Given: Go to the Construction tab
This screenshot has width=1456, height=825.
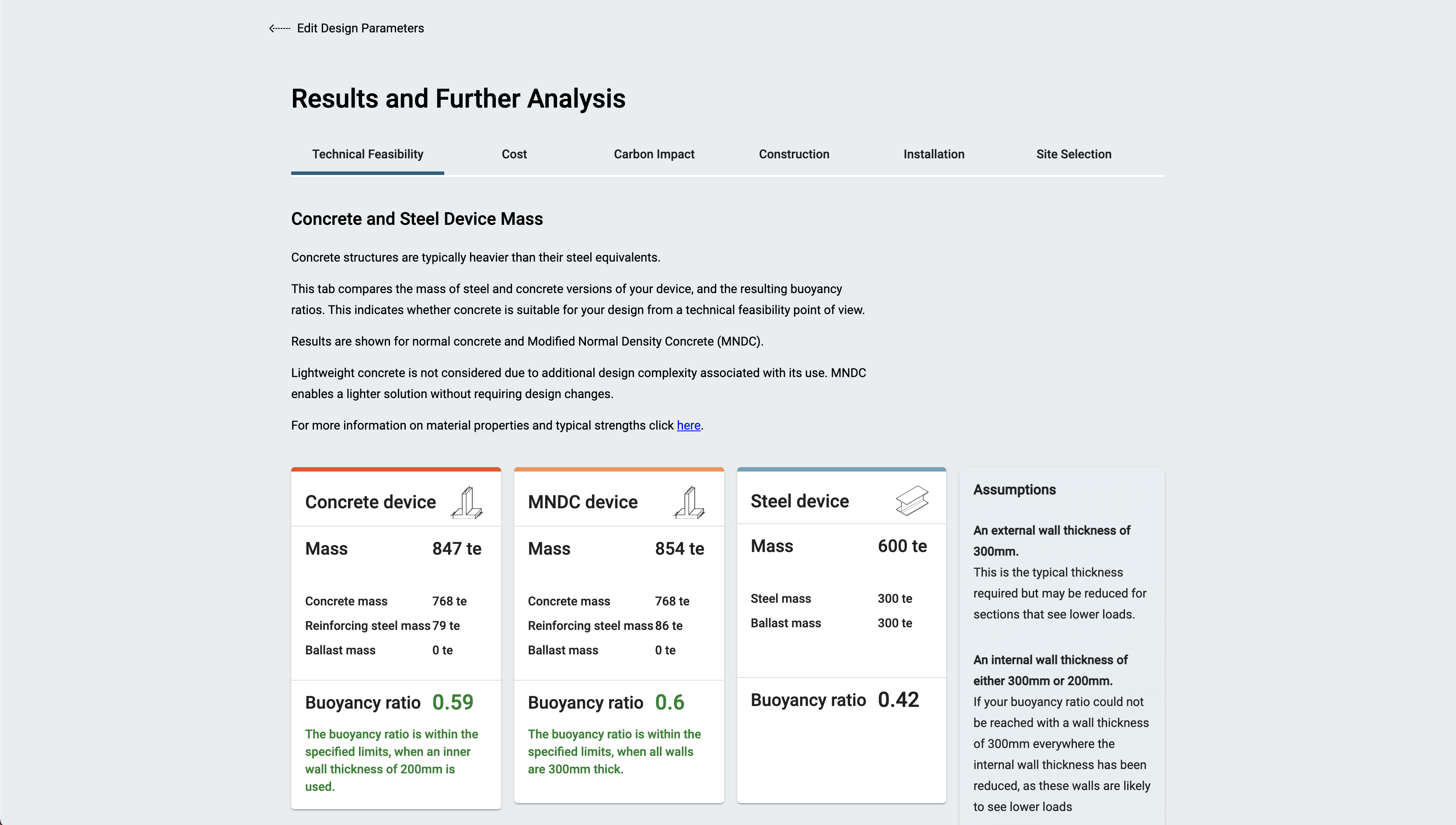Looking at the screenshot, I should click(x=794, y=154).
